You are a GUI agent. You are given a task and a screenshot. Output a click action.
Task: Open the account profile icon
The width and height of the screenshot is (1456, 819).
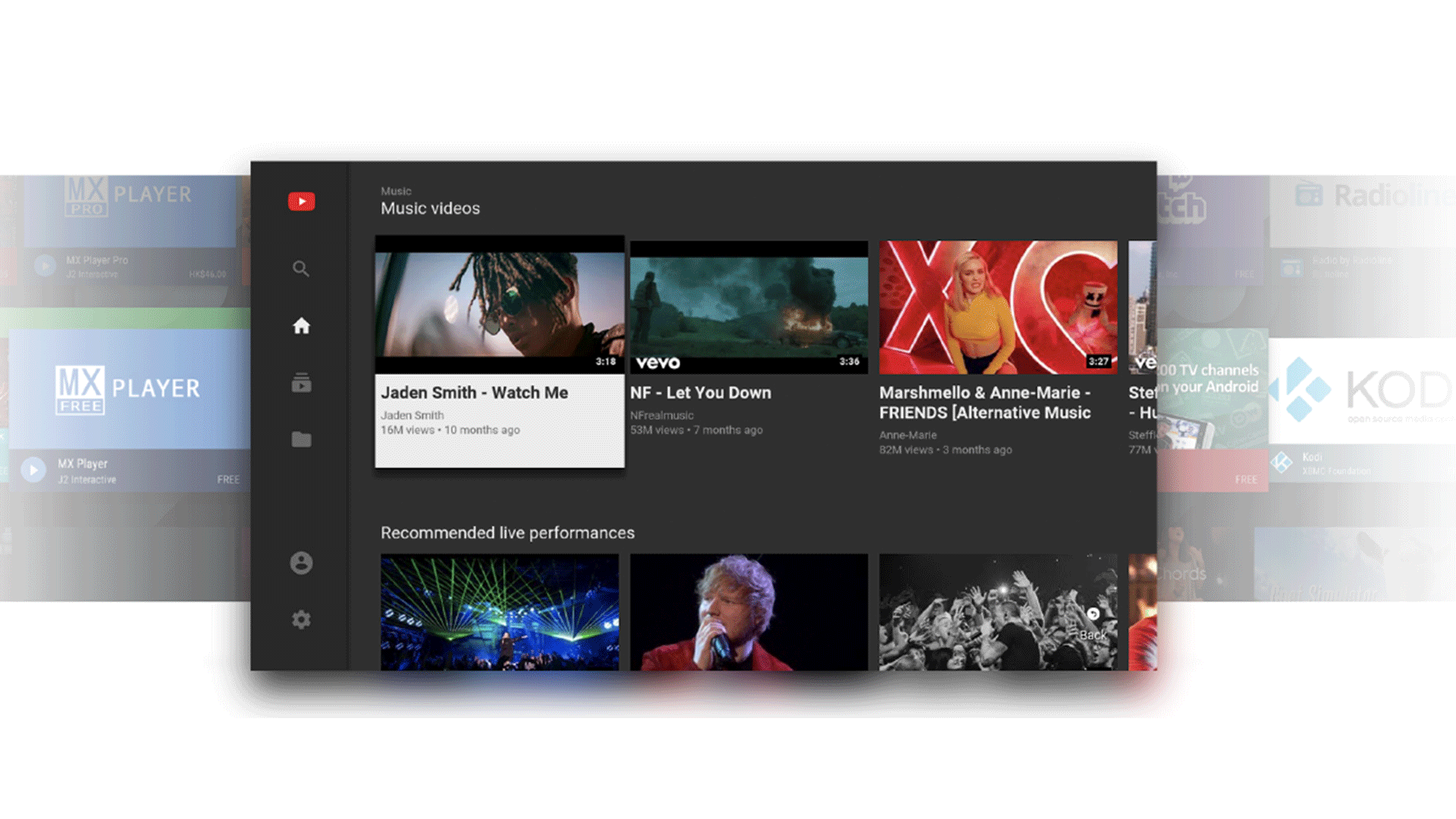(301, 563)
